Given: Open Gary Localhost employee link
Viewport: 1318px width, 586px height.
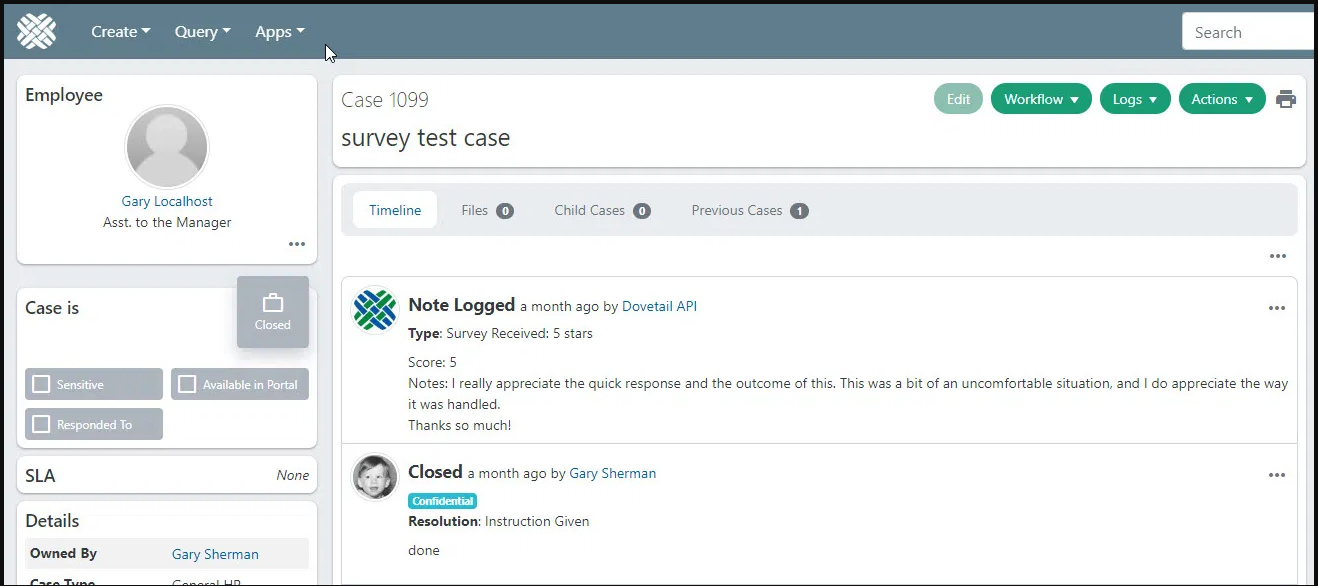Looking at the screenshot, I should (x=167, y=201).
